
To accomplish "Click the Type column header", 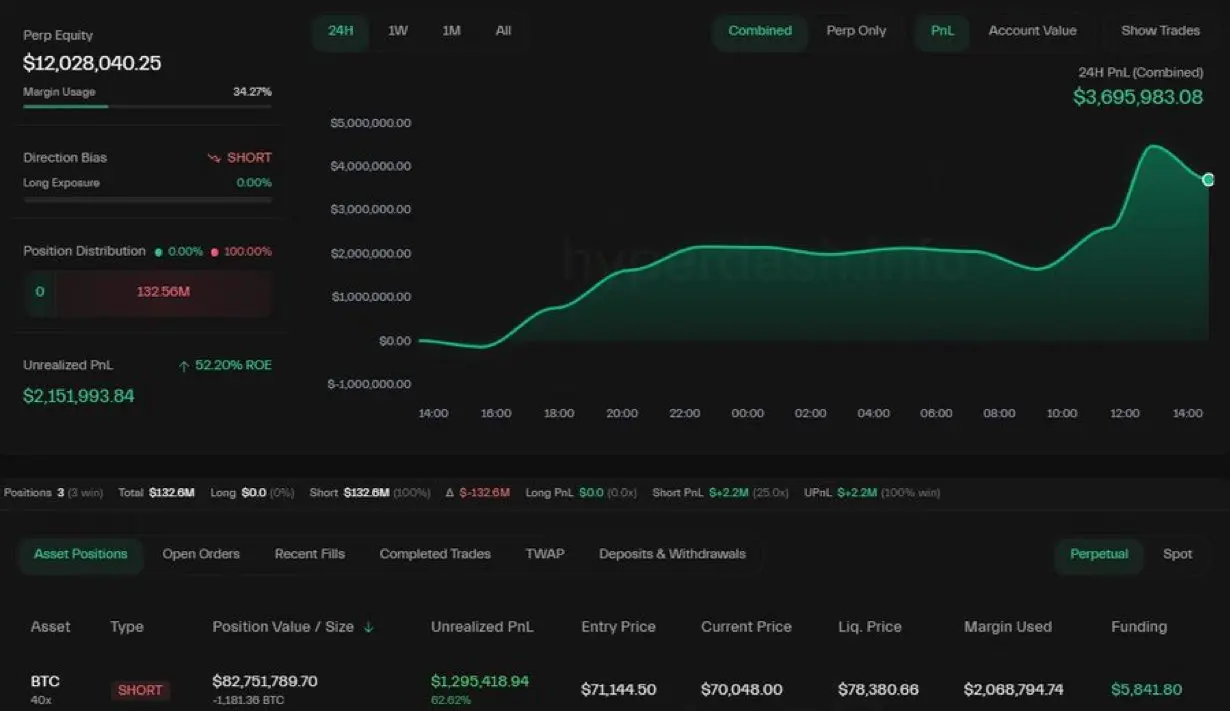I will pos(127,627).
